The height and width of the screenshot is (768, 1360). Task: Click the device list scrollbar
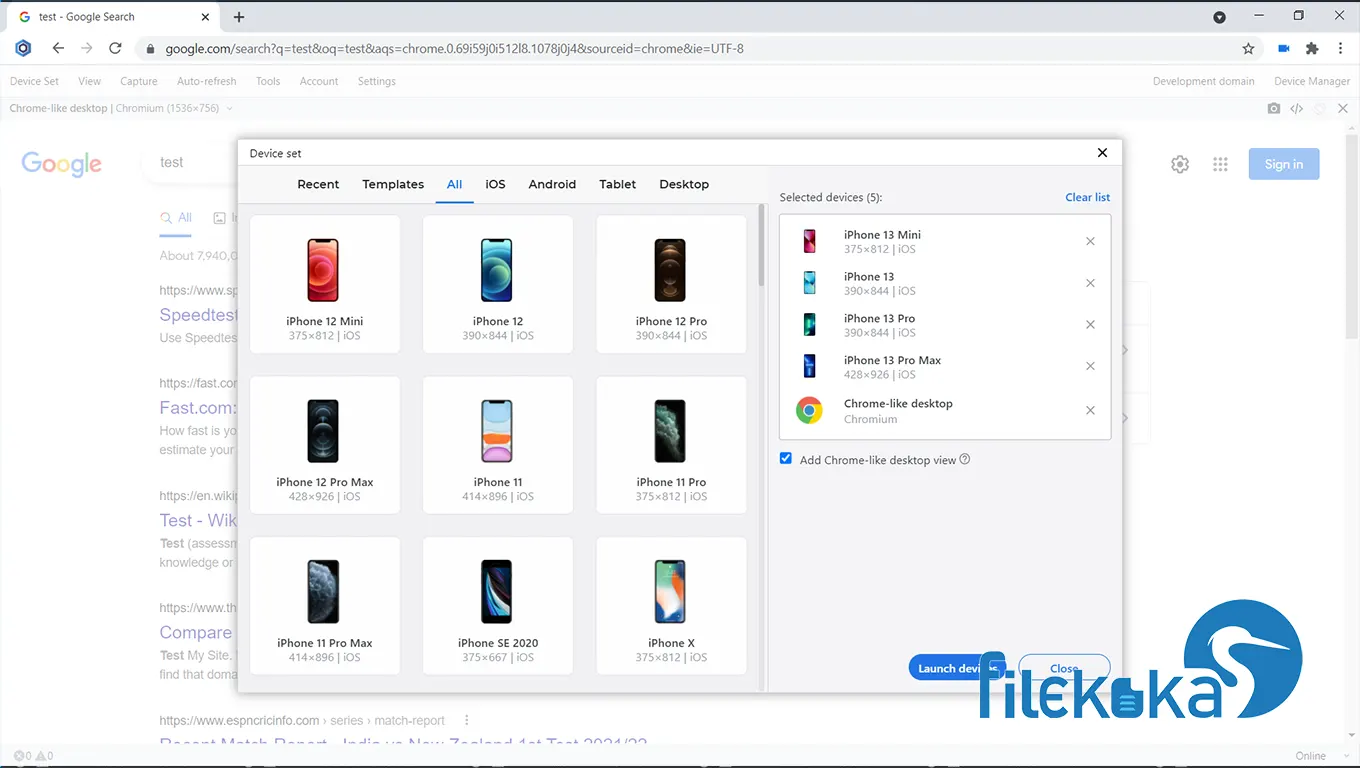click(x=762, y=245)
